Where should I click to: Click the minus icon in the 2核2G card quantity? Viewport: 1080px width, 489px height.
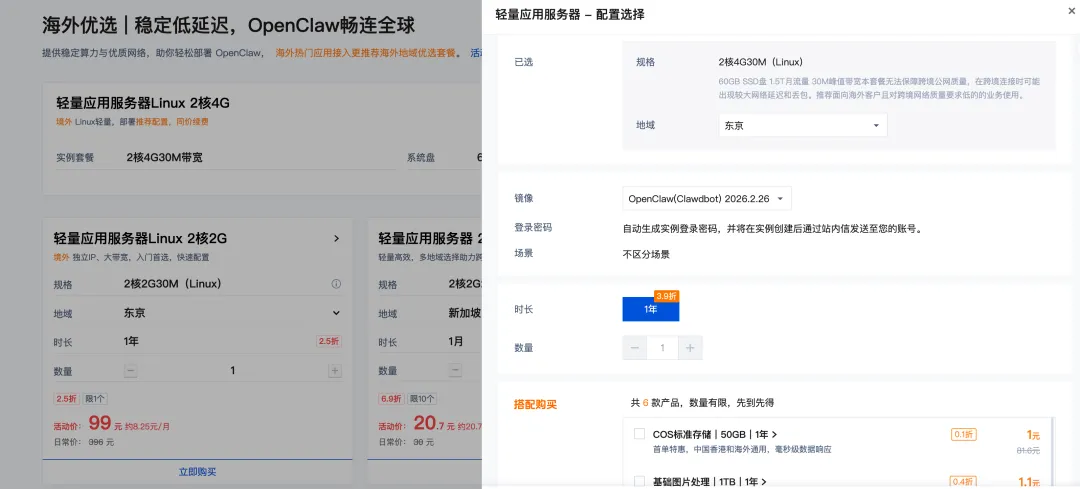[131, 371]
